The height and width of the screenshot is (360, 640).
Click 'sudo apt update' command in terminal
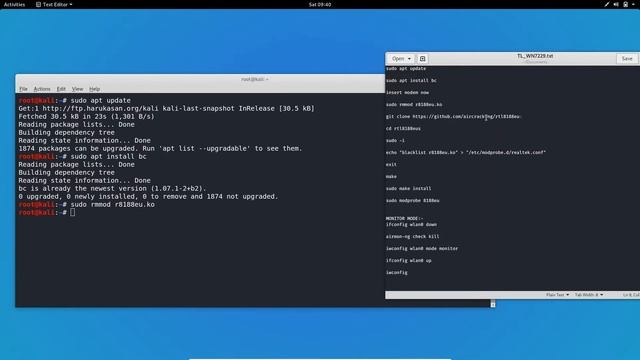click(x=101, y=100)
